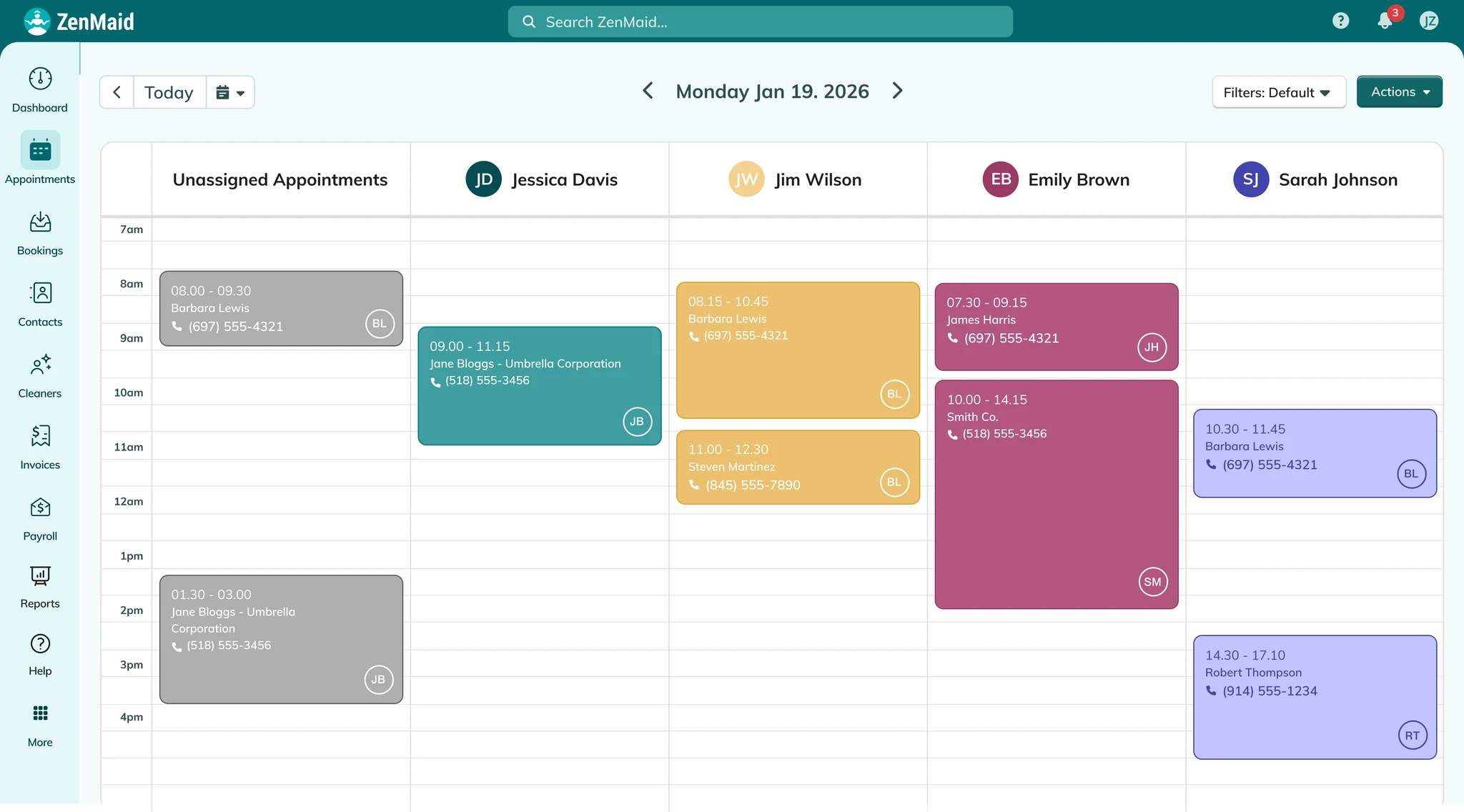The image size is (1464, 812).
Task: Select the Appointments sidebar tab
Action: [40, 159]
